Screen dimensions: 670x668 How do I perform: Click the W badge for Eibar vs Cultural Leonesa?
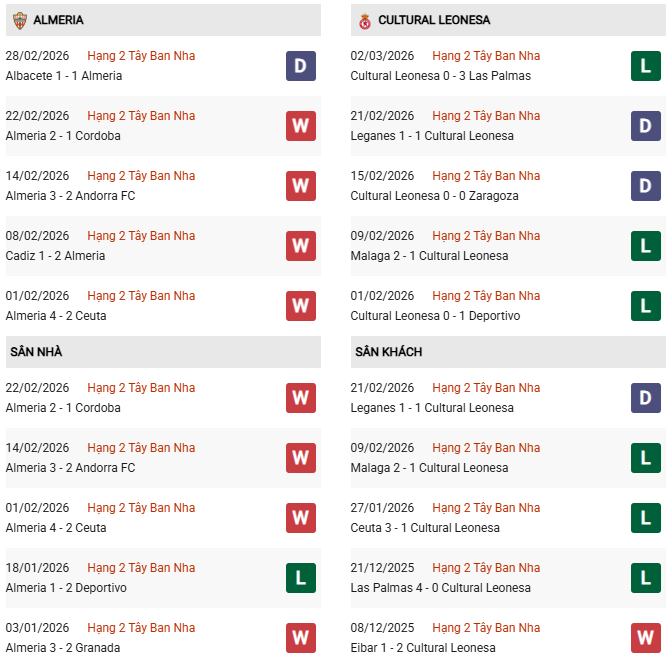(x=646, y=638)
